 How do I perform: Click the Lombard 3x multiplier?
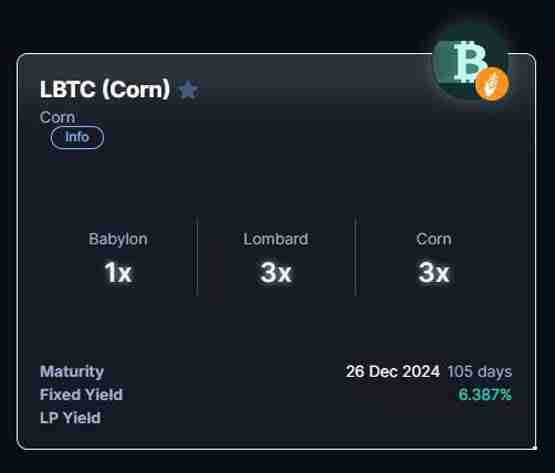(276, 272)
